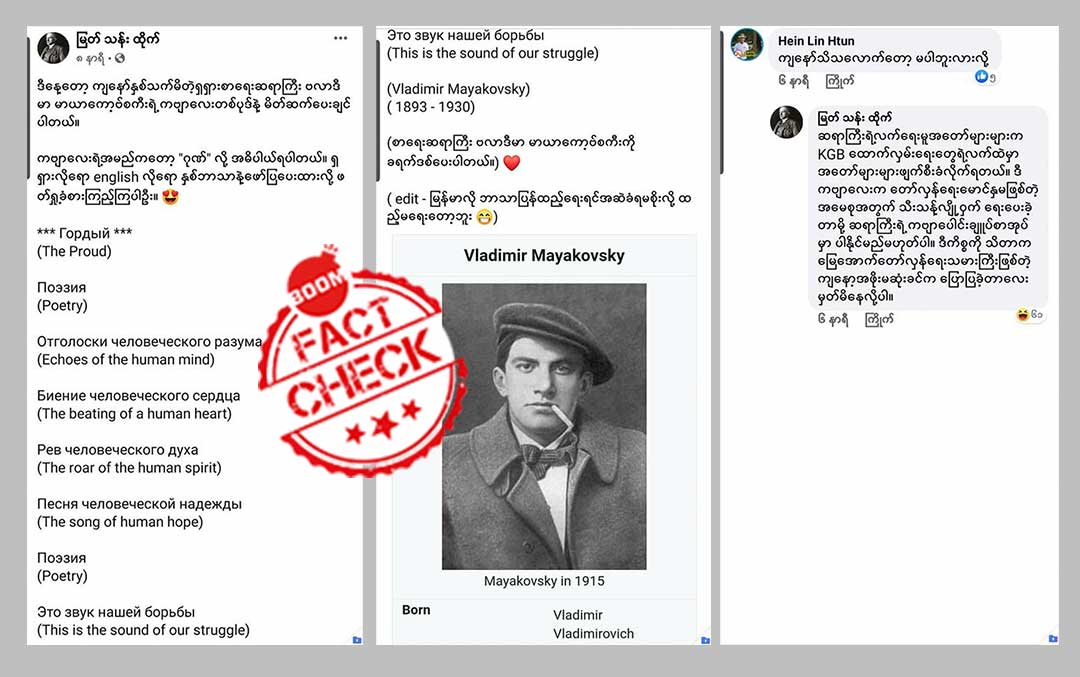This screenshot has height=677, width=1080.
Task: Click the timestamp under Hein Lin Htun's comment
Action: pos(793,81)
